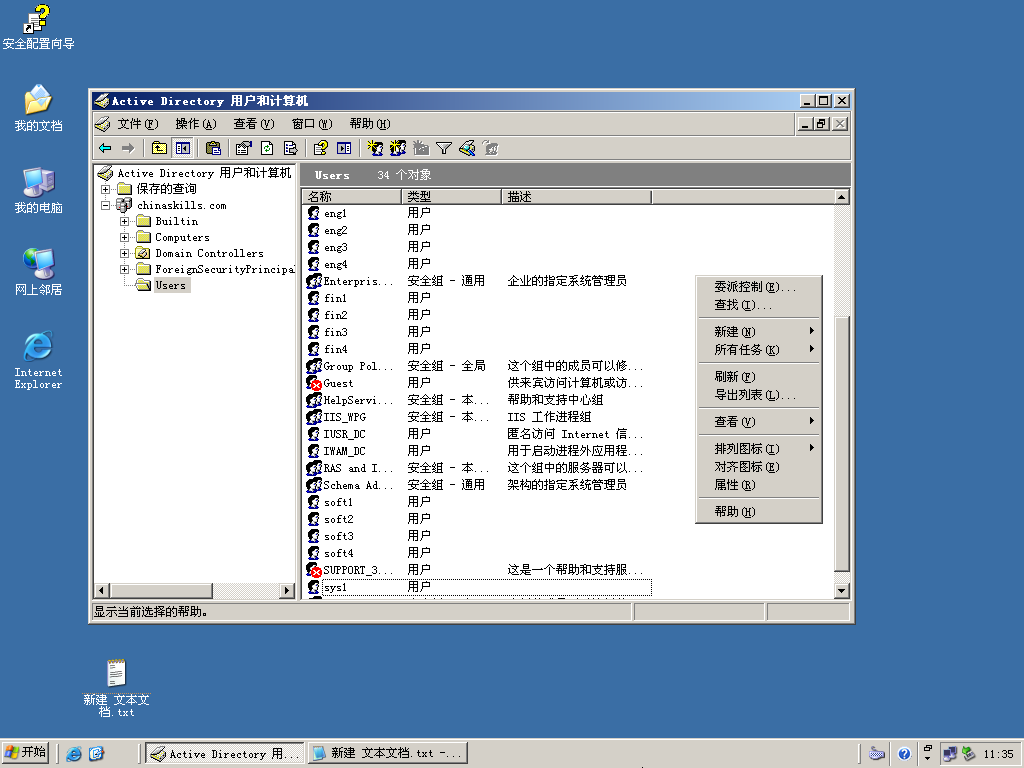Select the soft2 user row
1024x768 pixels.
[479, 519]
